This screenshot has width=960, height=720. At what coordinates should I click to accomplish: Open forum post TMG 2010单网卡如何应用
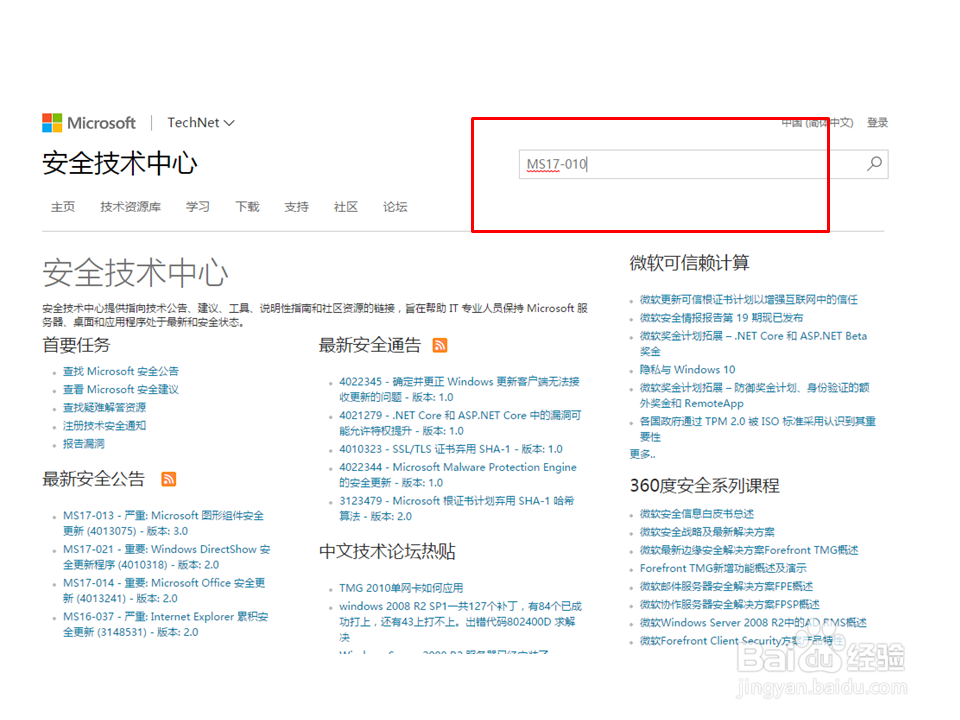coord(401,588)
